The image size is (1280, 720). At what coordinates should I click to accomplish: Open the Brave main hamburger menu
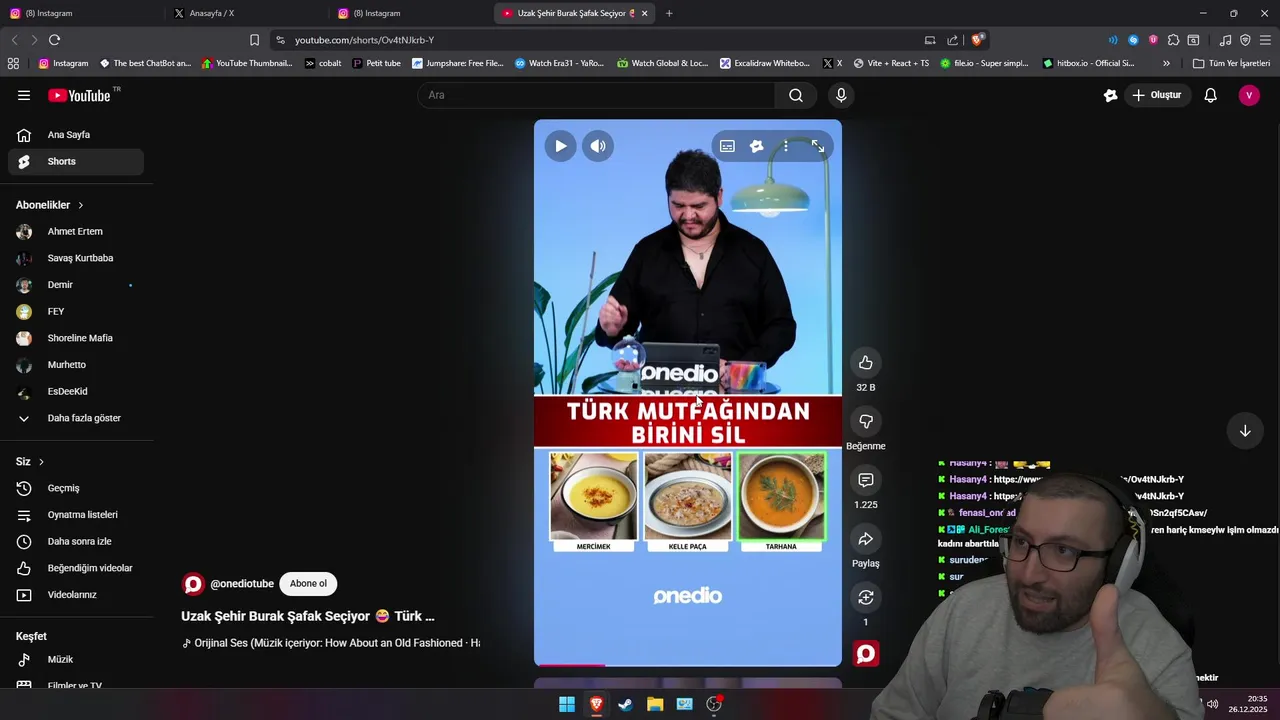1265,40
